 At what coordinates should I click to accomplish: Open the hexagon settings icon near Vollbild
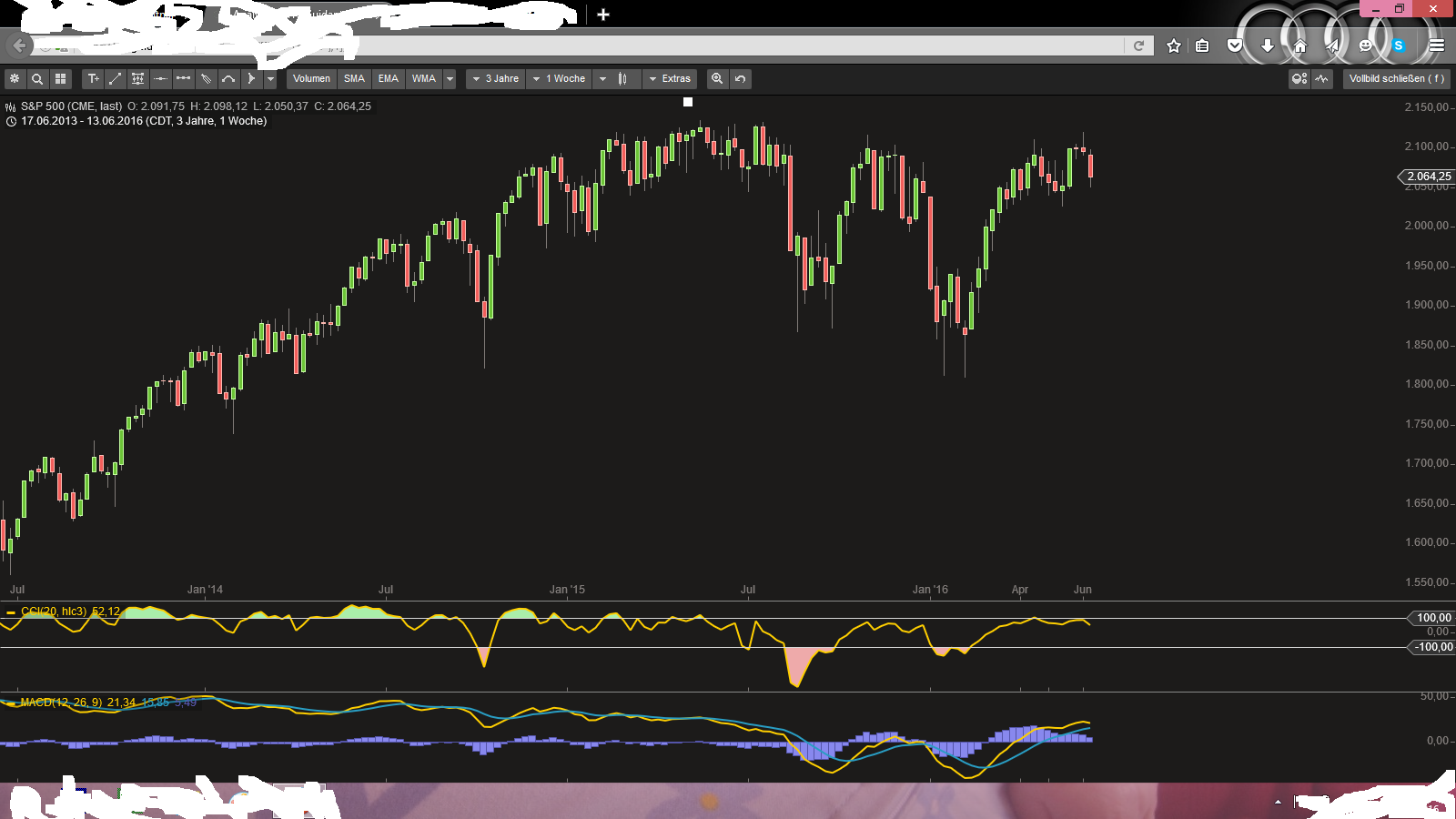pos(1299,79)
